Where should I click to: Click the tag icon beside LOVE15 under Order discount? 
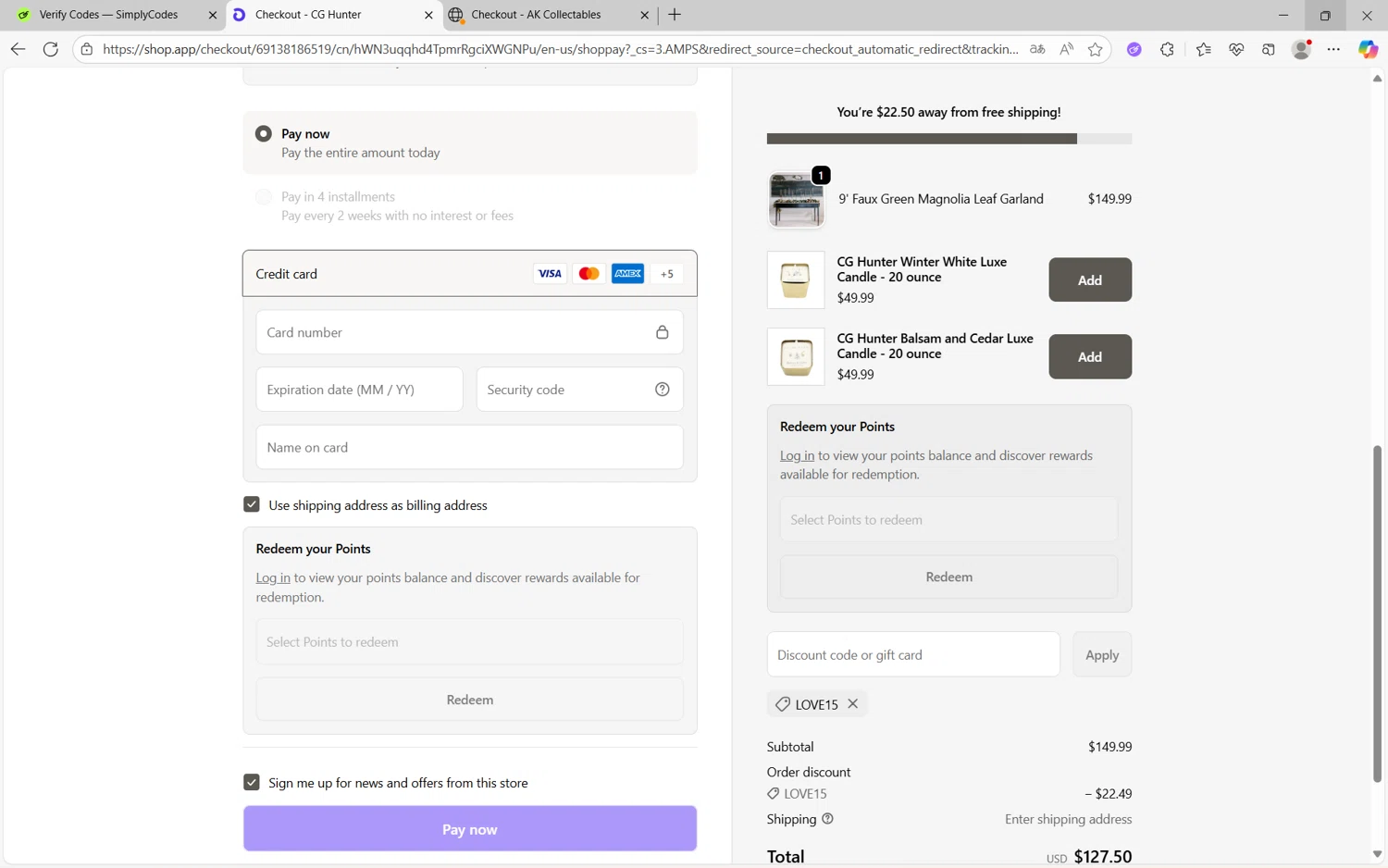point(774,794)
